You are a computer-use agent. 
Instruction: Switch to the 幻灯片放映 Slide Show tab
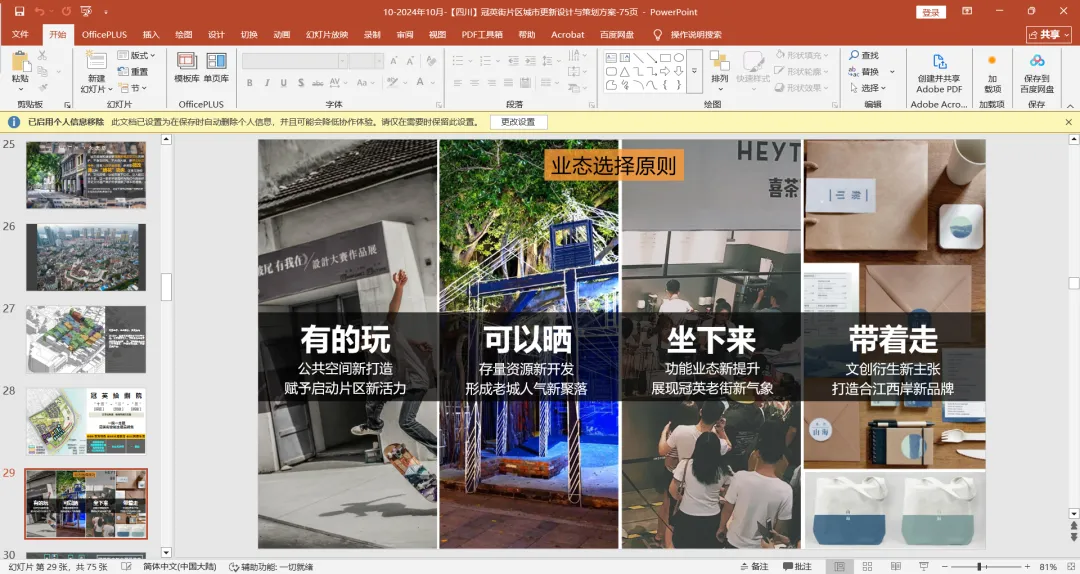(327, 34)
